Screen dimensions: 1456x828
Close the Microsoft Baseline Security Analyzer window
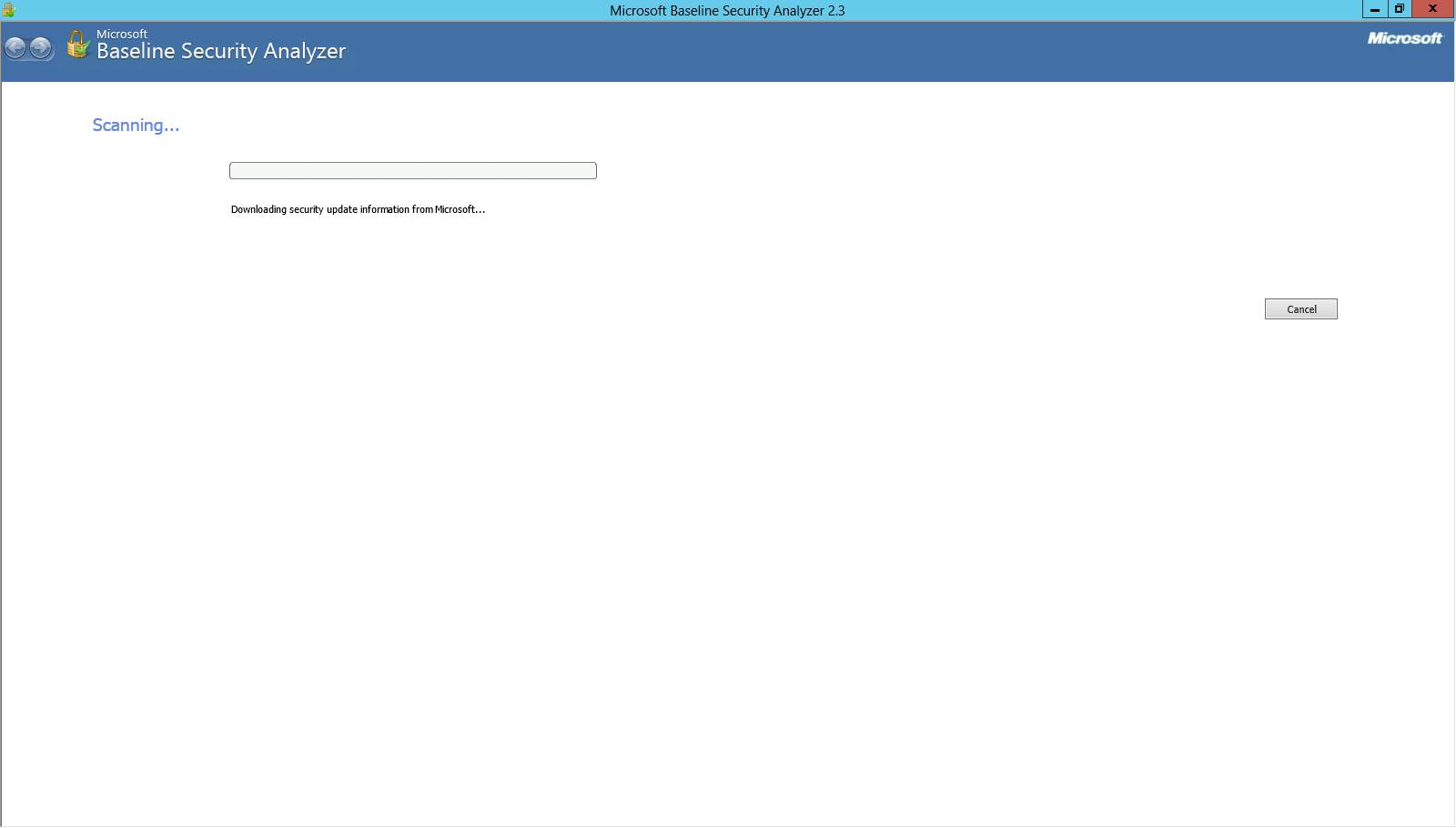click(1433, 9)
